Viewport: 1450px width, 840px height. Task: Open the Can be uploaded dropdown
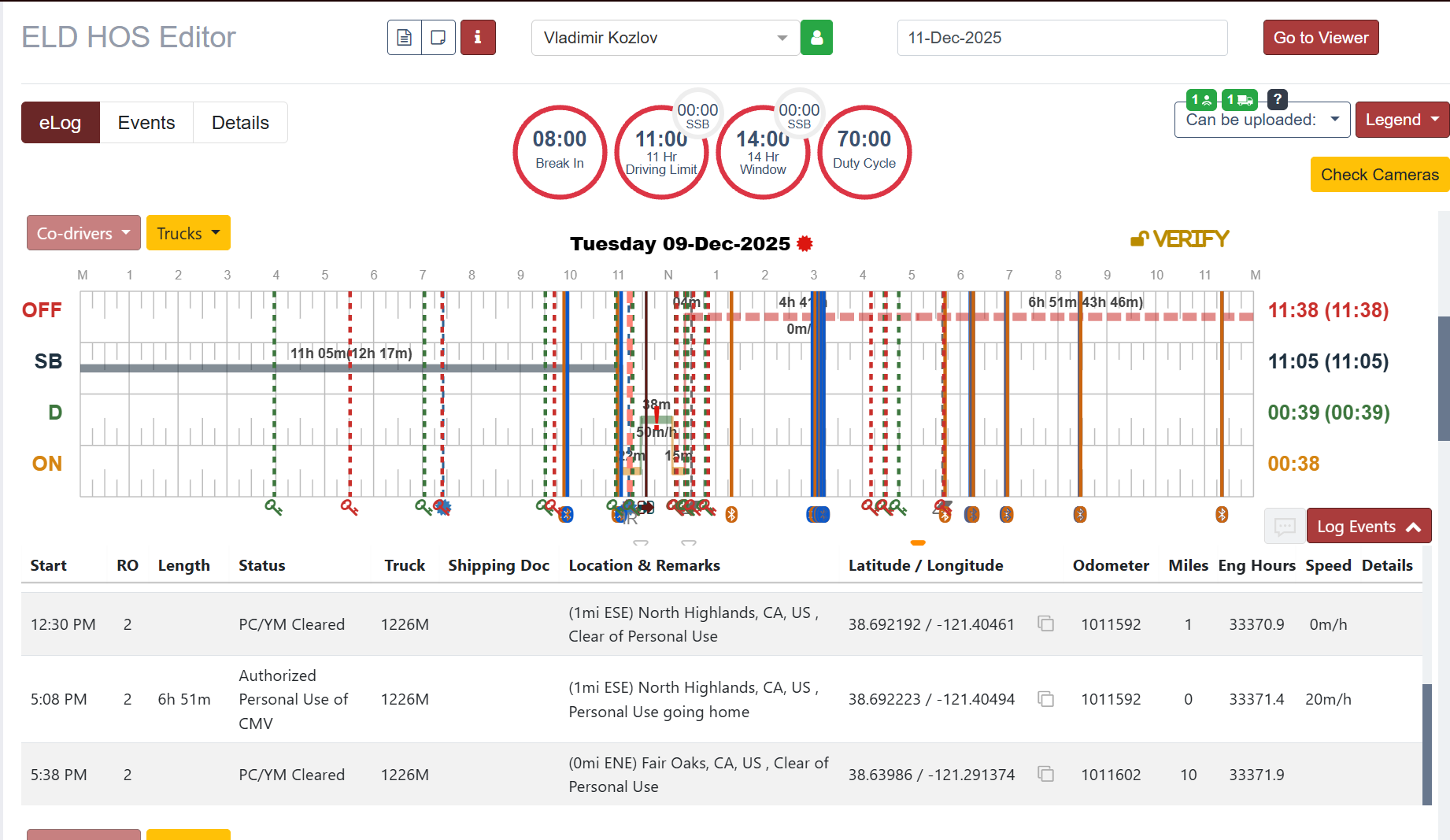click(1262, 120)
